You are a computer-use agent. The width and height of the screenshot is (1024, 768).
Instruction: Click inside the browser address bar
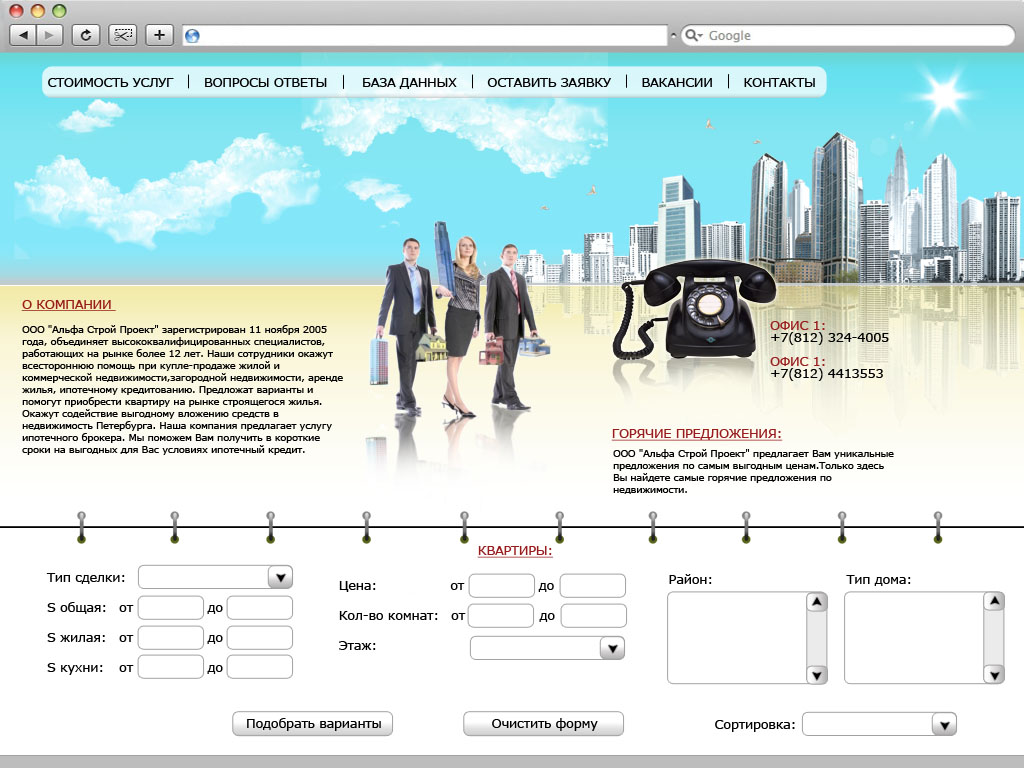point(424,35)
